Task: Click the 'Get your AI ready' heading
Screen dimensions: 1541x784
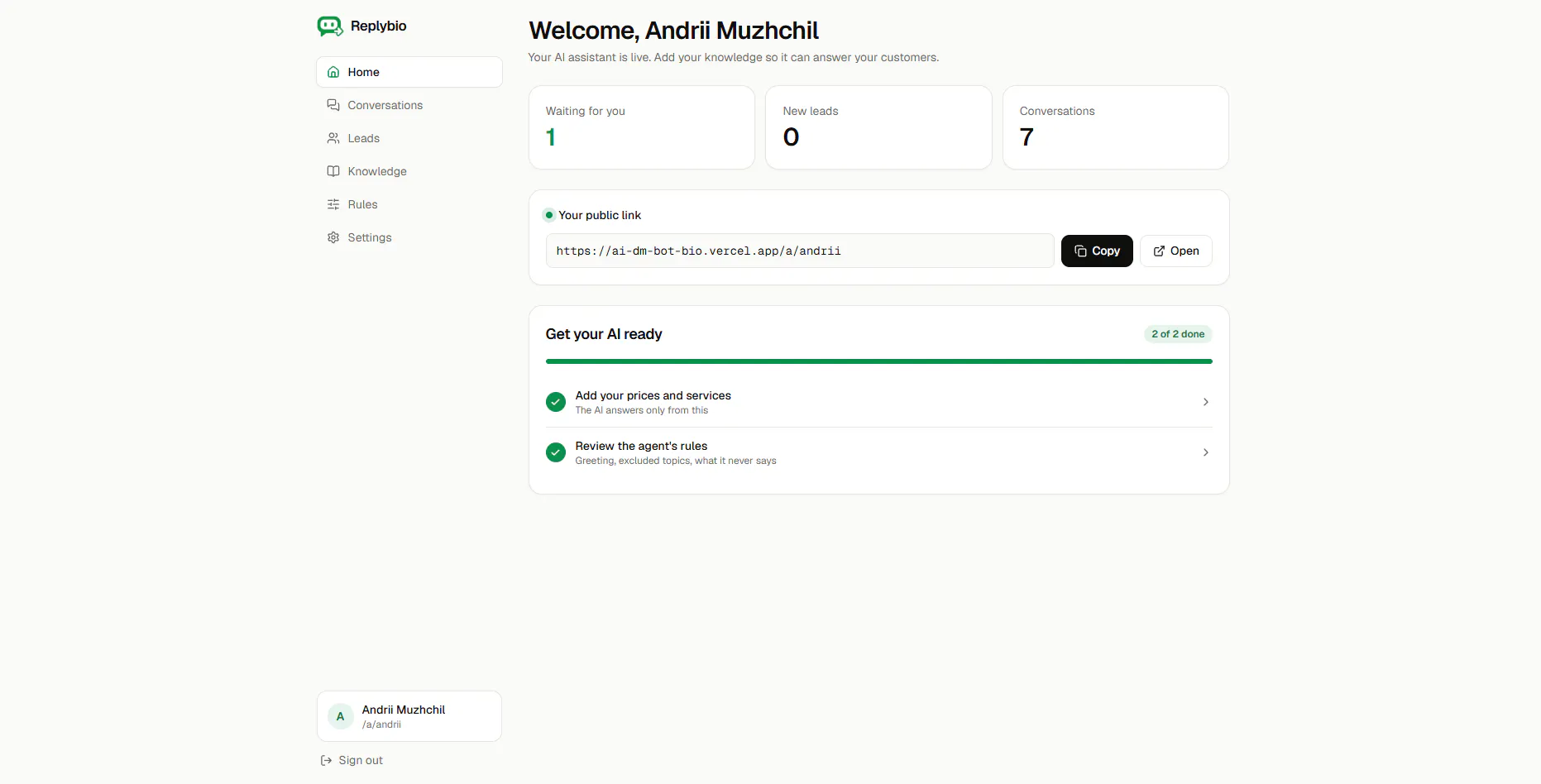Action: point(604,334)
